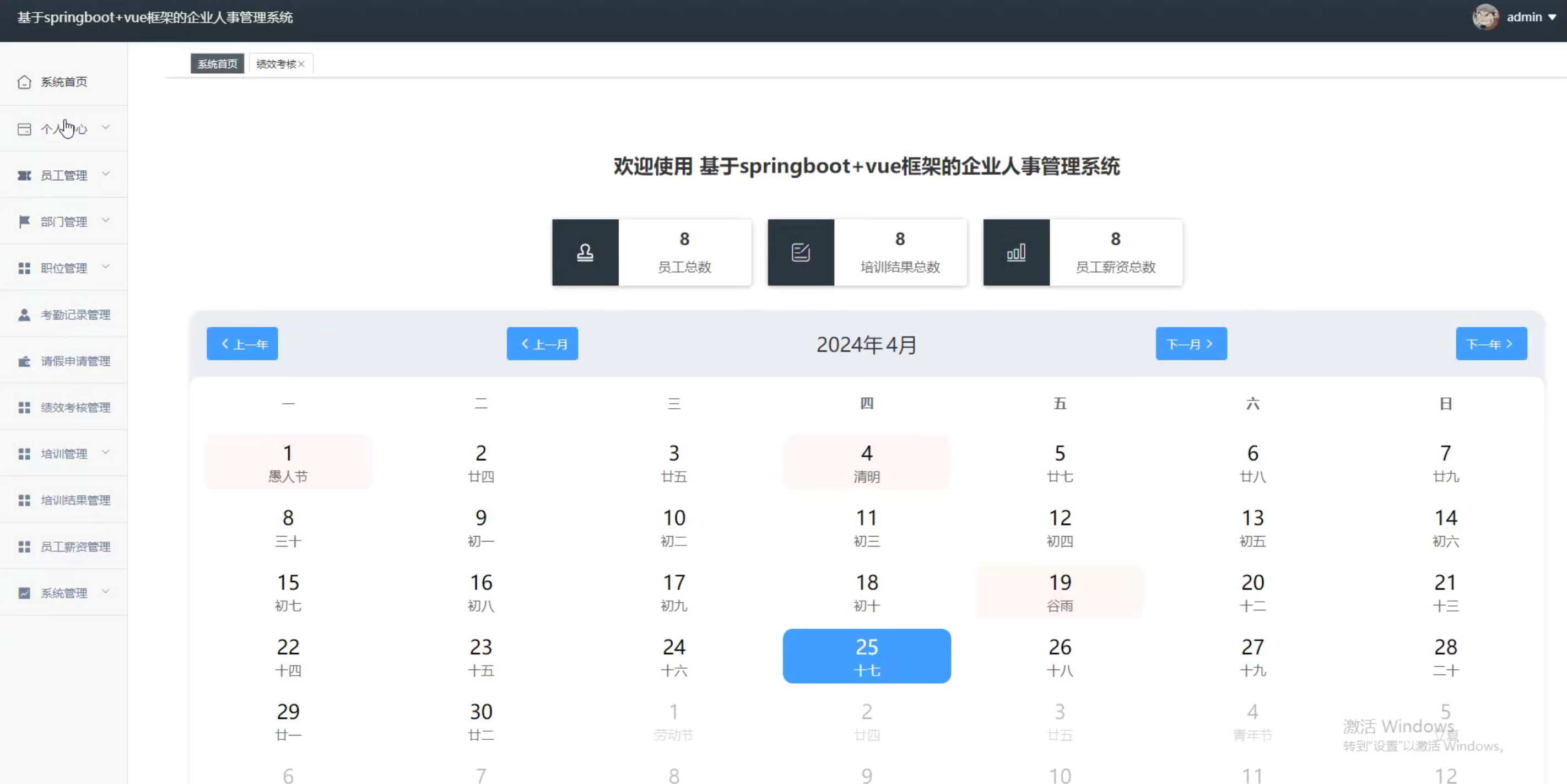
Task: Select April 8 三十 in the calendar
Action: 288,527
